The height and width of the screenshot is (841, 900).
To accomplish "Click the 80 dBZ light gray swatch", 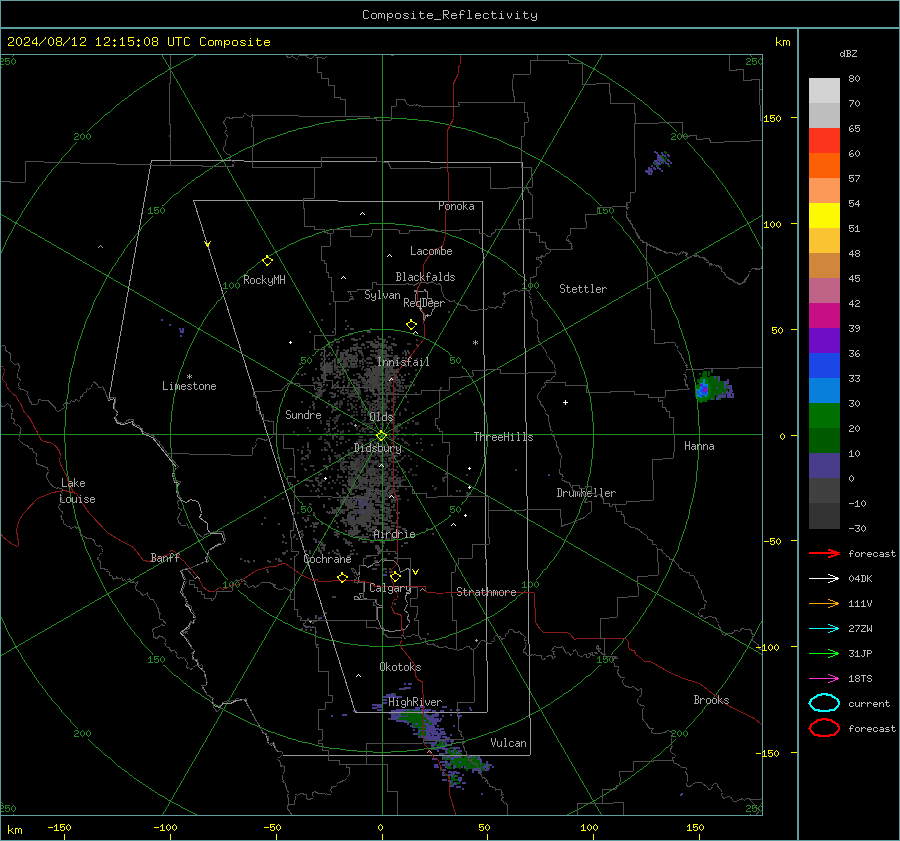I will pos(824,90).
